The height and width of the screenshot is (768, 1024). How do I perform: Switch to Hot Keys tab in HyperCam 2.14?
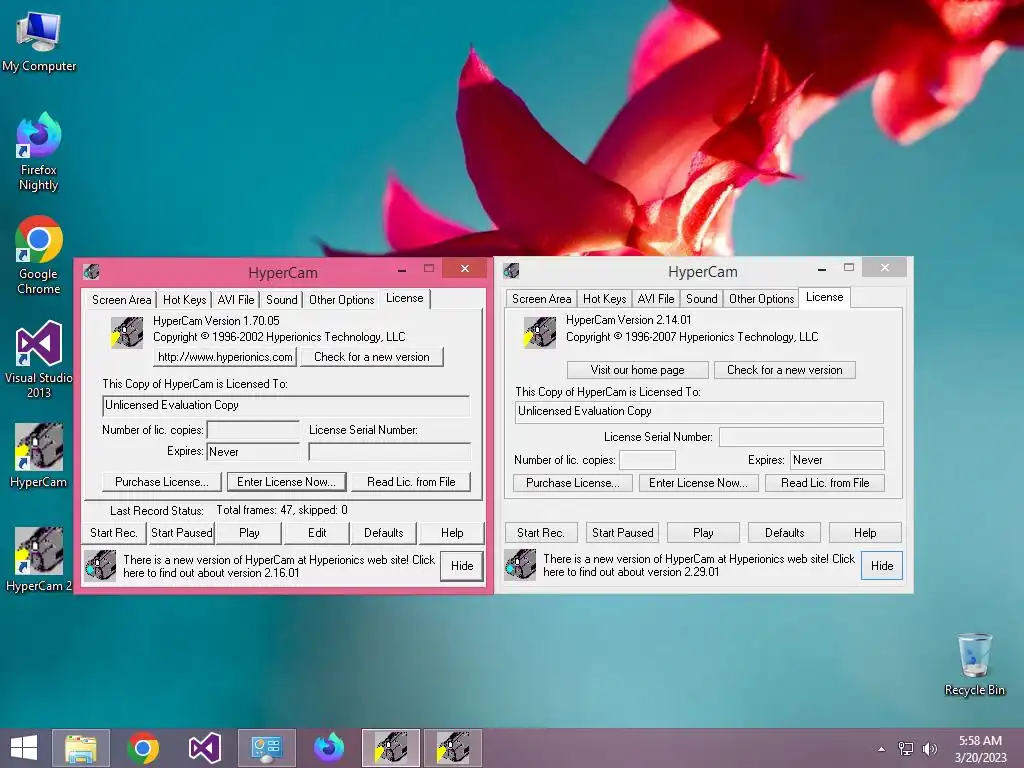coord(604,298)
